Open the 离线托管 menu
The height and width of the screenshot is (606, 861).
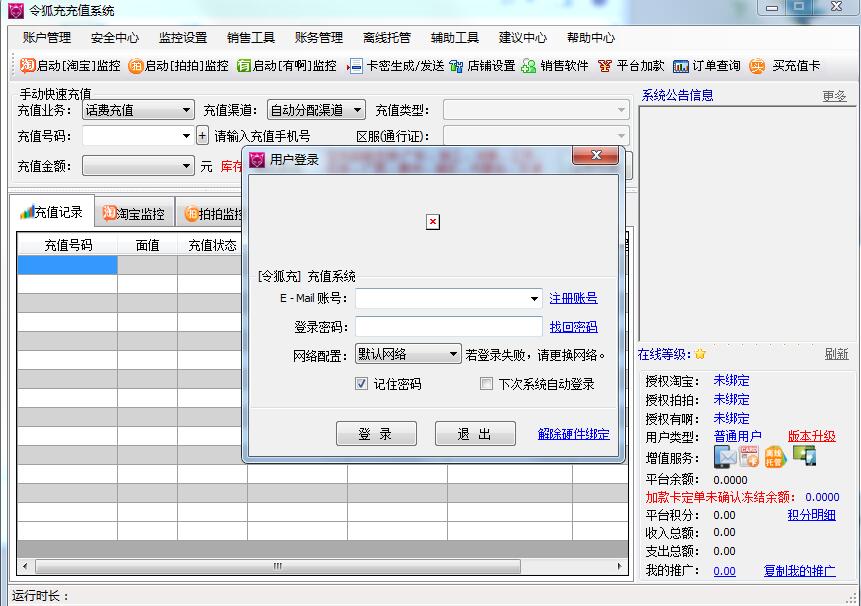(x=387, y=37)
